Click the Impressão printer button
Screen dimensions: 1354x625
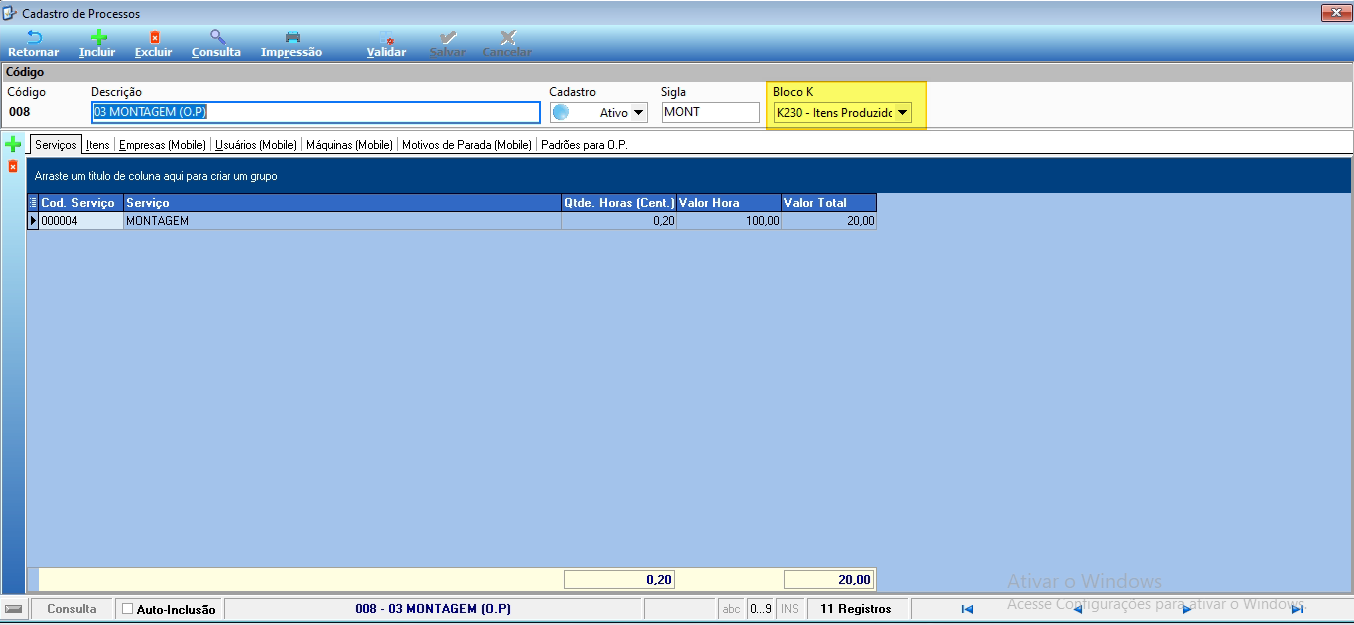tap(291, 44)
